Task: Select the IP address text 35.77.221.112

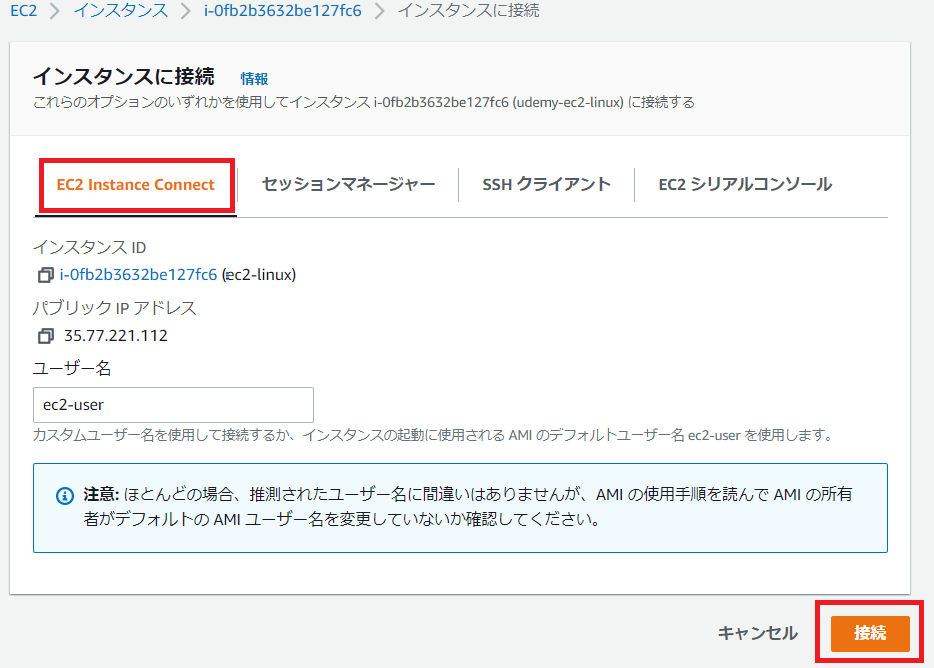Action: (x=116, y=336)
